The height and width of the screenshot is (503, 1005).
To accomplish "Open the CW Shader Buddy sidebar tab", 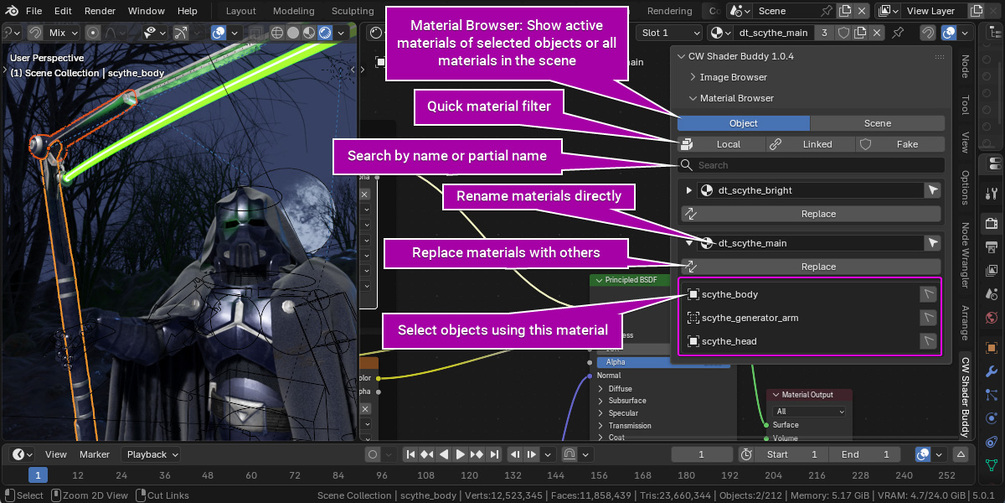I will coord(965,397).
